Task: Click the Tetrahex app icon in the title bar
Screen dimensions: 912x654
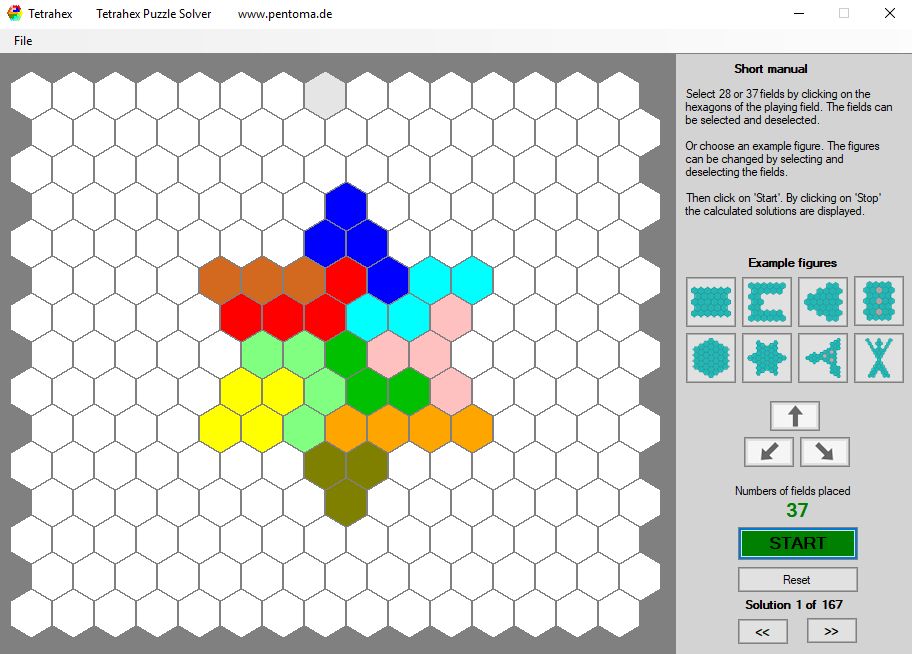Action: 15,13
